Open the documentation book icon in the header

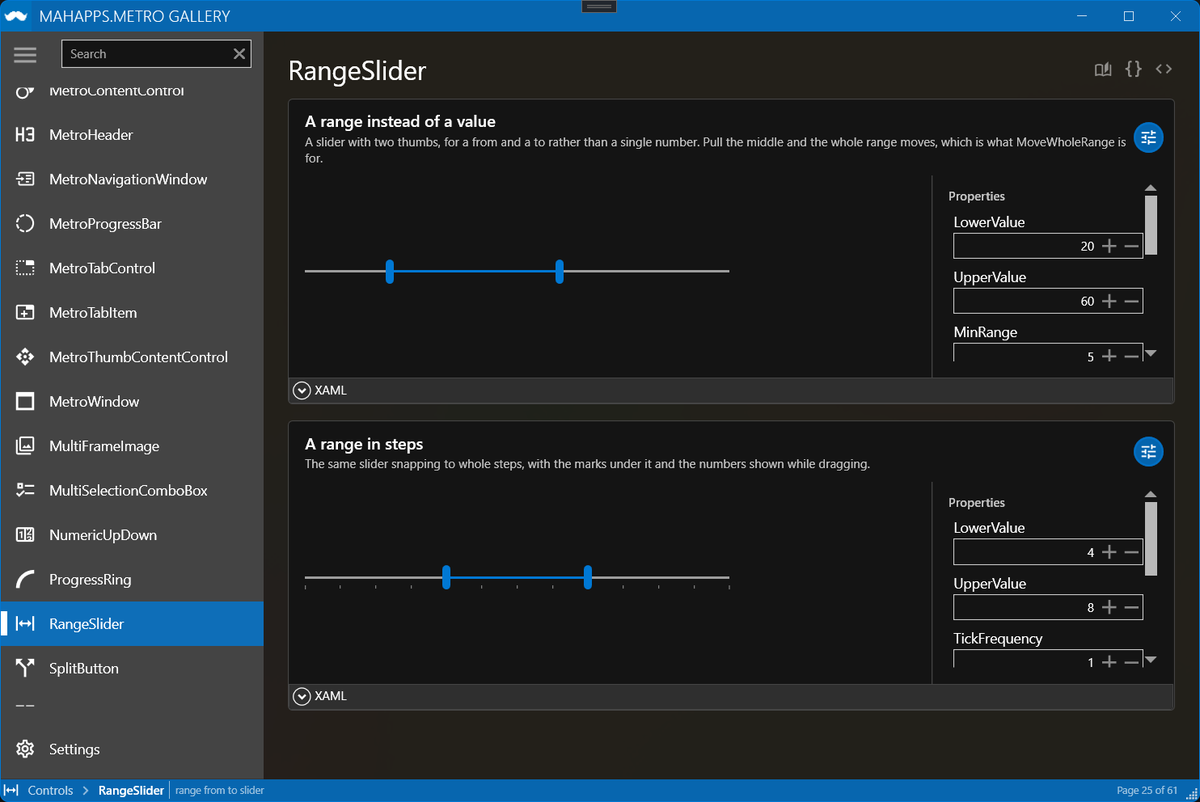pyautogui.click(x=1103, y=69)
